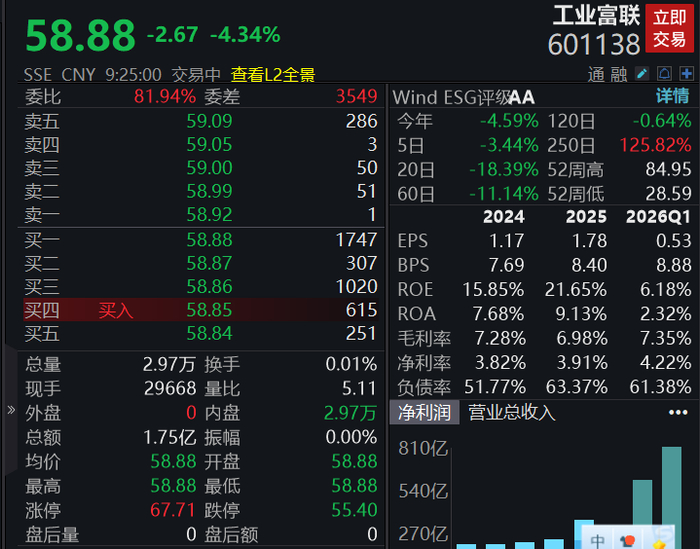Click 2025 负债率 value 63.37%
The height and width of the screenshot is (549, 700).
576,387
